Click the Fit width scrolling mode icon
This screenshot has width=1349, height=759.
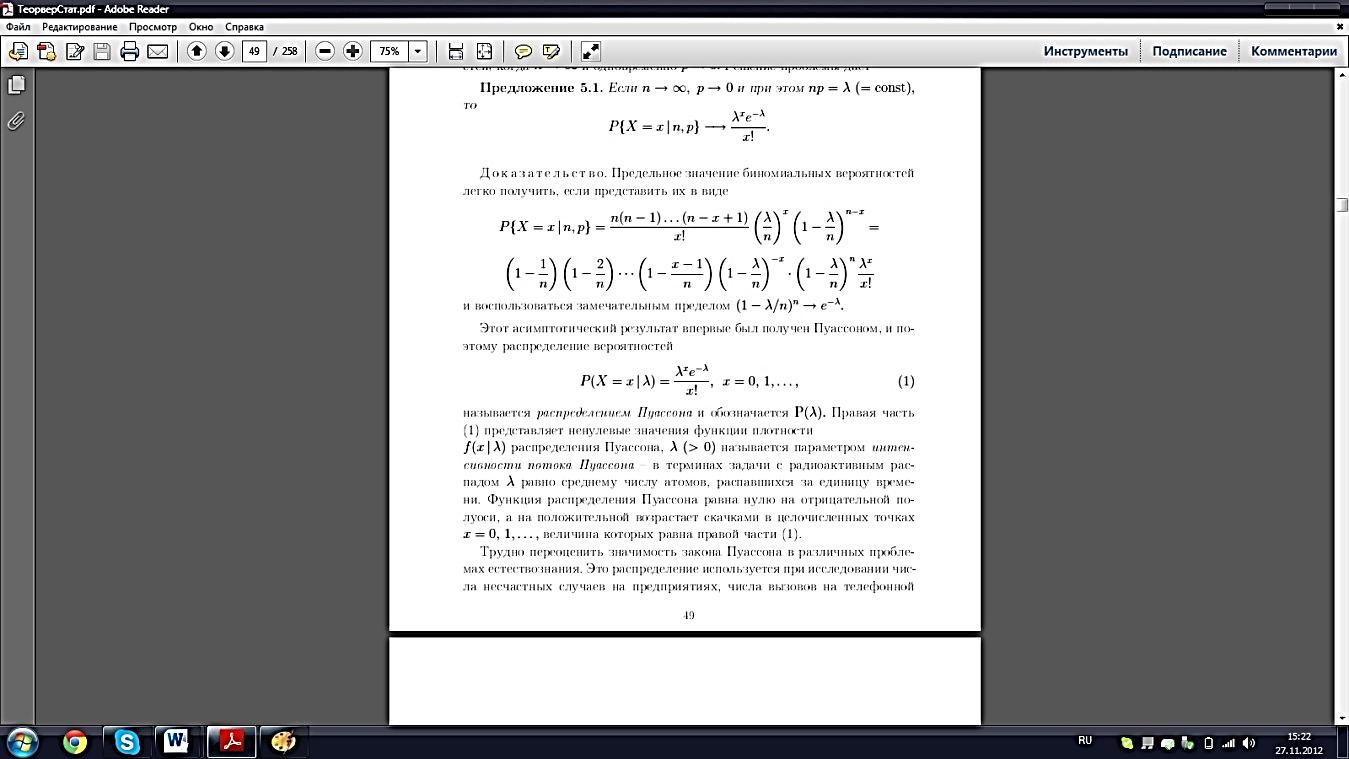(x=456, y=51)
